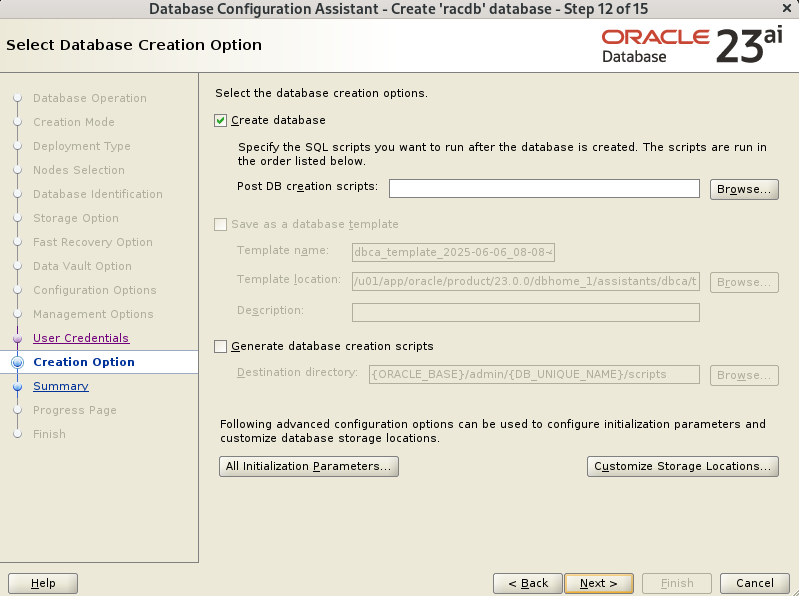Screen dimensions: 799x596
Task: Uncheck the Create database checkbox
Action: click(x=220, y=121)
